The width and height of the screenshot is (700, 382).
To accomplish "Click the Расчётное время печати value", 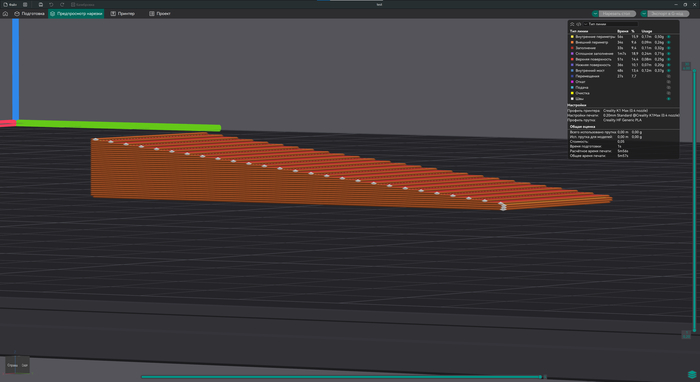I will (x=623, y=151).
